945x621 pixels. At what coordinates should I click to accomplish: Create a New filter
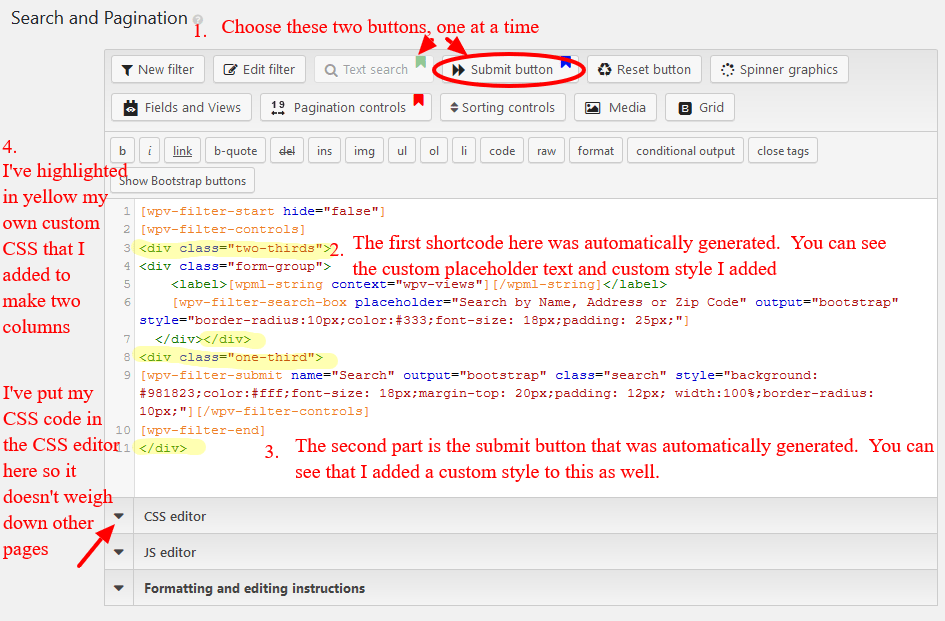[157, 69]
